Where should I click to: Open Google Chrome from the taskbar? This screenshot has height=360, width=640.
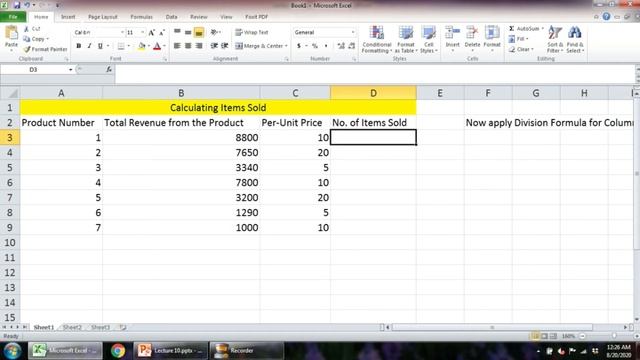pyautogui.click(x=118, y=351)
